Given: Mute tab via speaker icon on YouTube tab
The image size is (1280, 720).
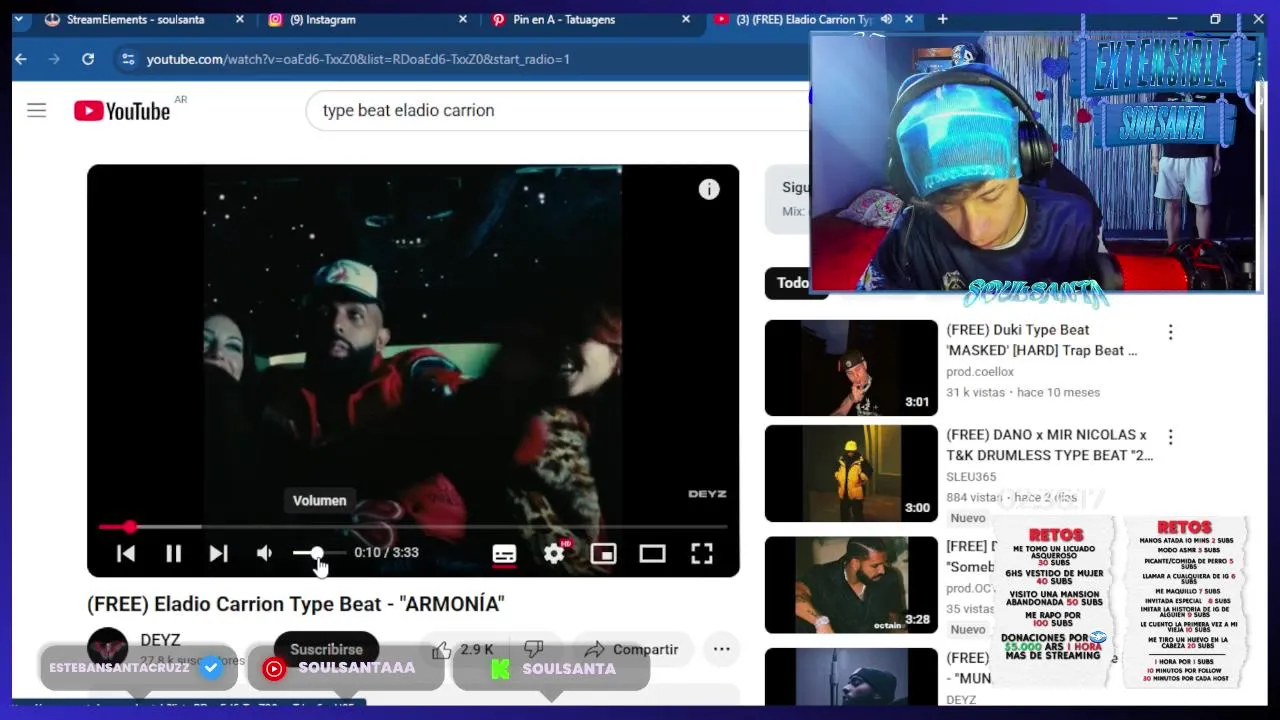Looking at the screenshot, I should pos(886,19).
